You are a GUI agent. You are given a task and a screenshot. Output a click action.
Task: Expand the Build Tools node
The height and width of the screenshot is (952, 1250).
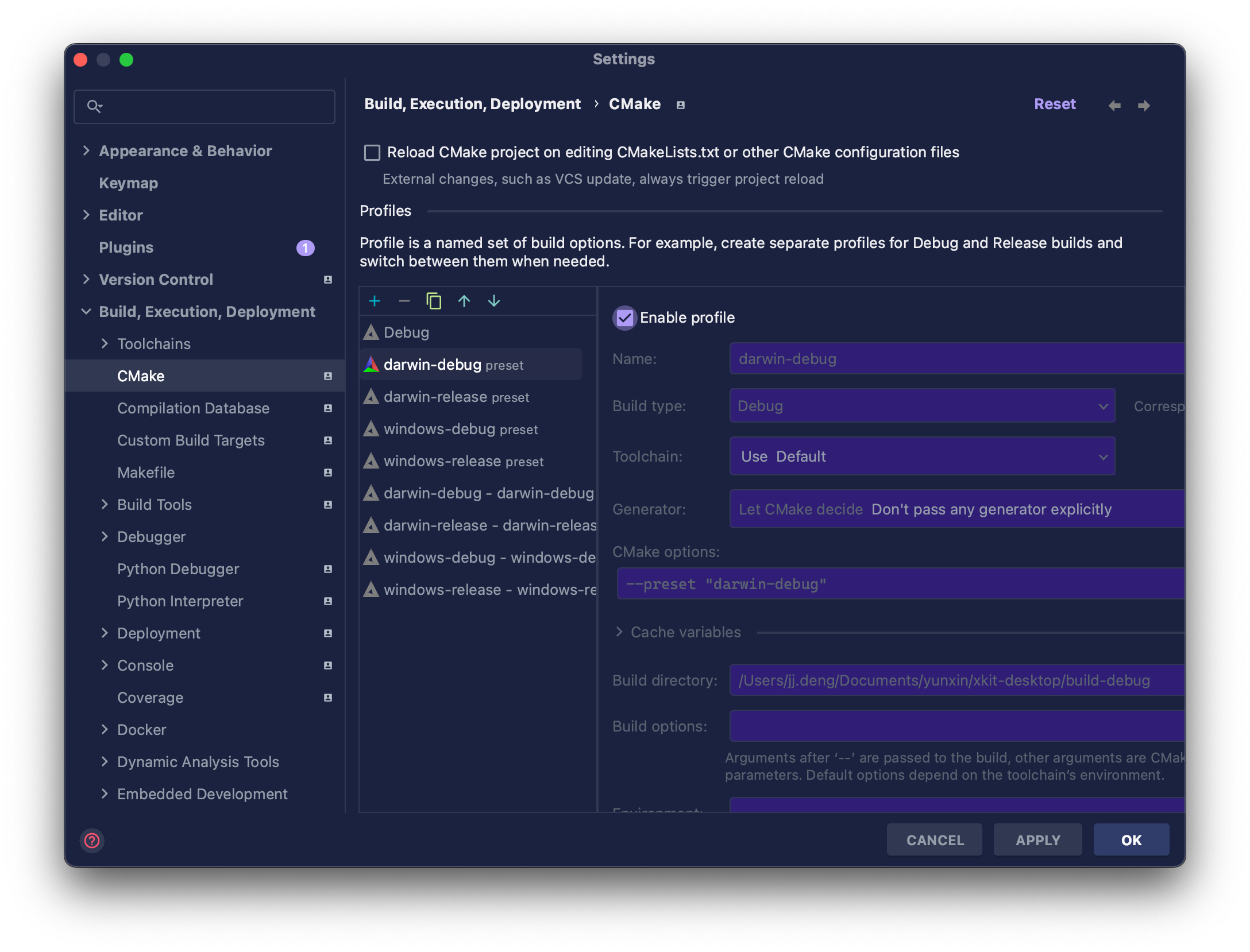pos(105,505)
